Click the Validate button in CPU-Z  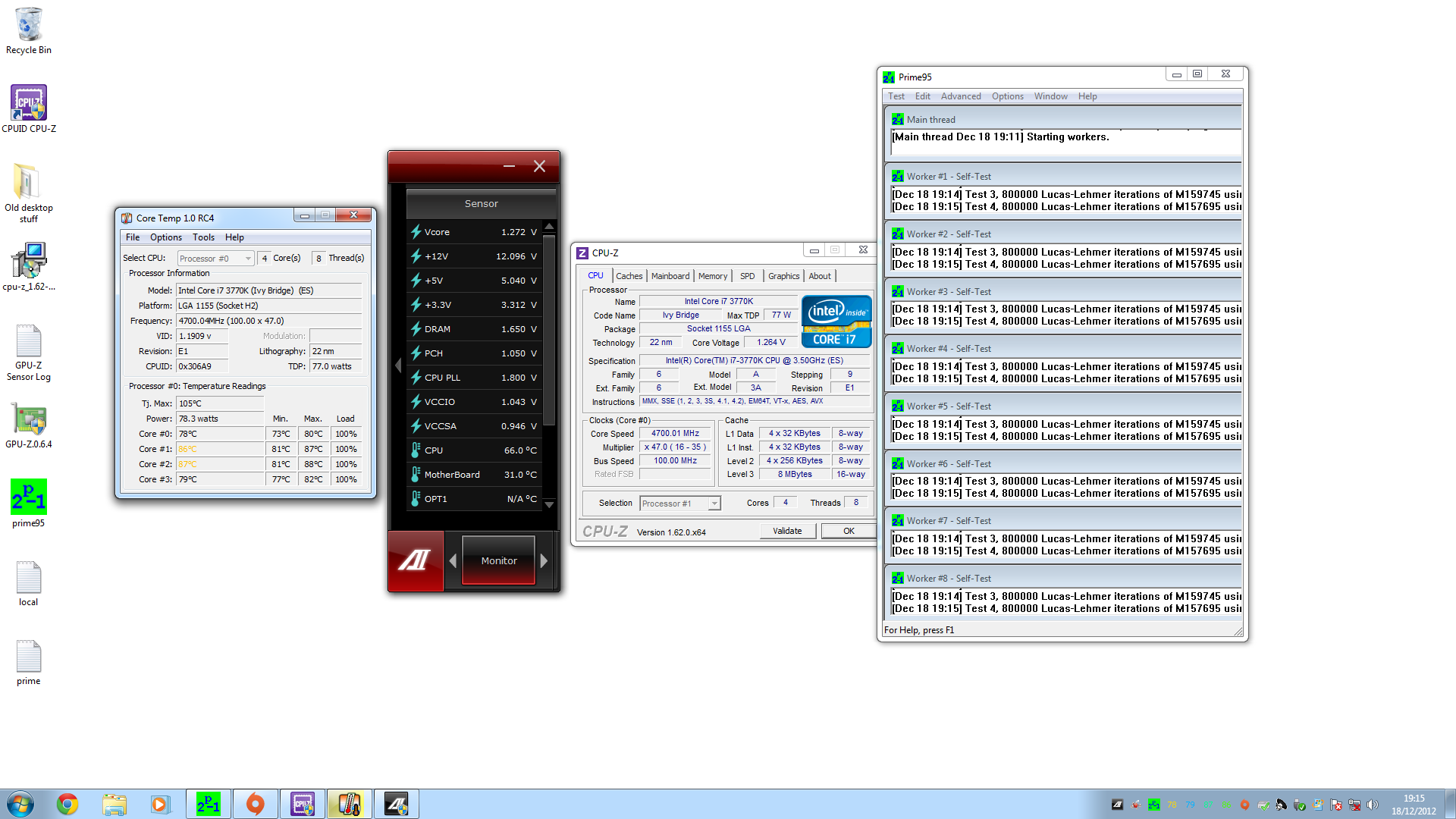pos(787,531)
